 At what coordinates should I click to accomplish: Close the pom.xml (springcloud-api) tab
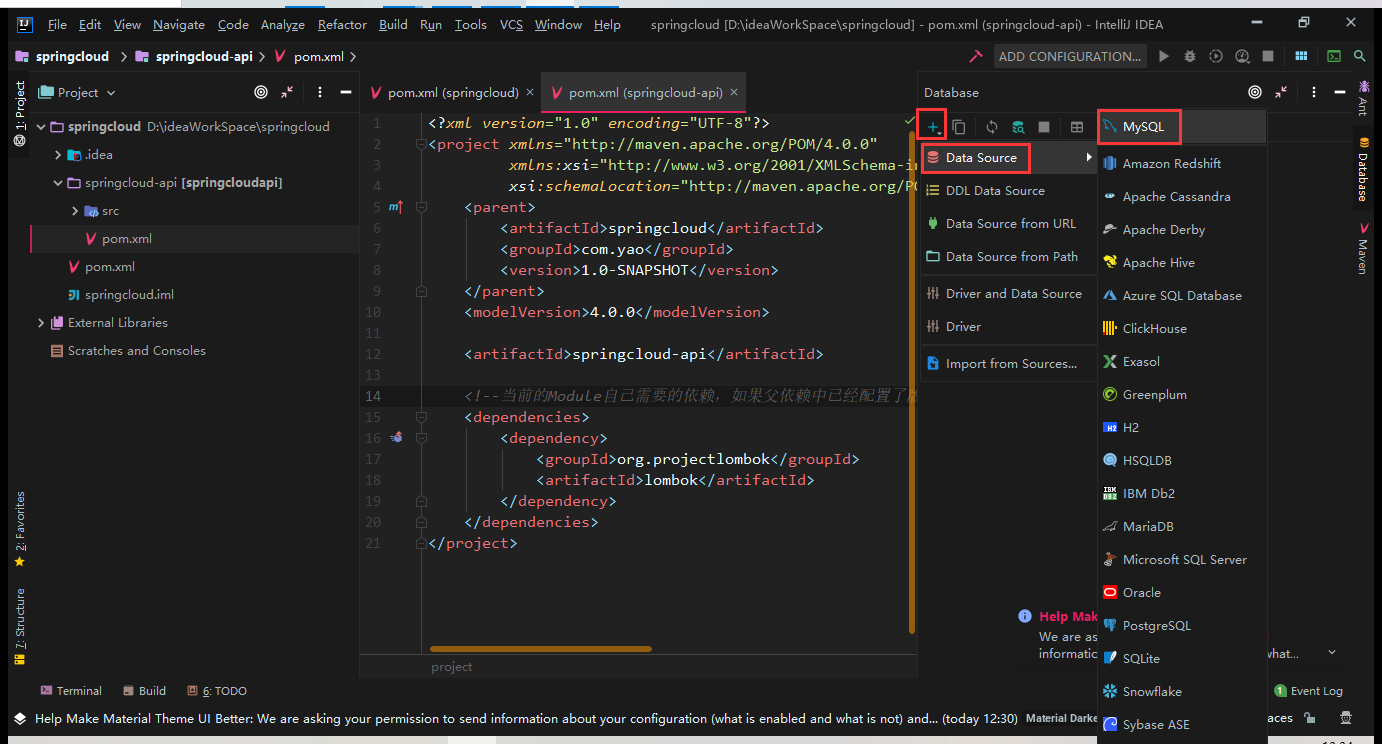tap(734, 92)
